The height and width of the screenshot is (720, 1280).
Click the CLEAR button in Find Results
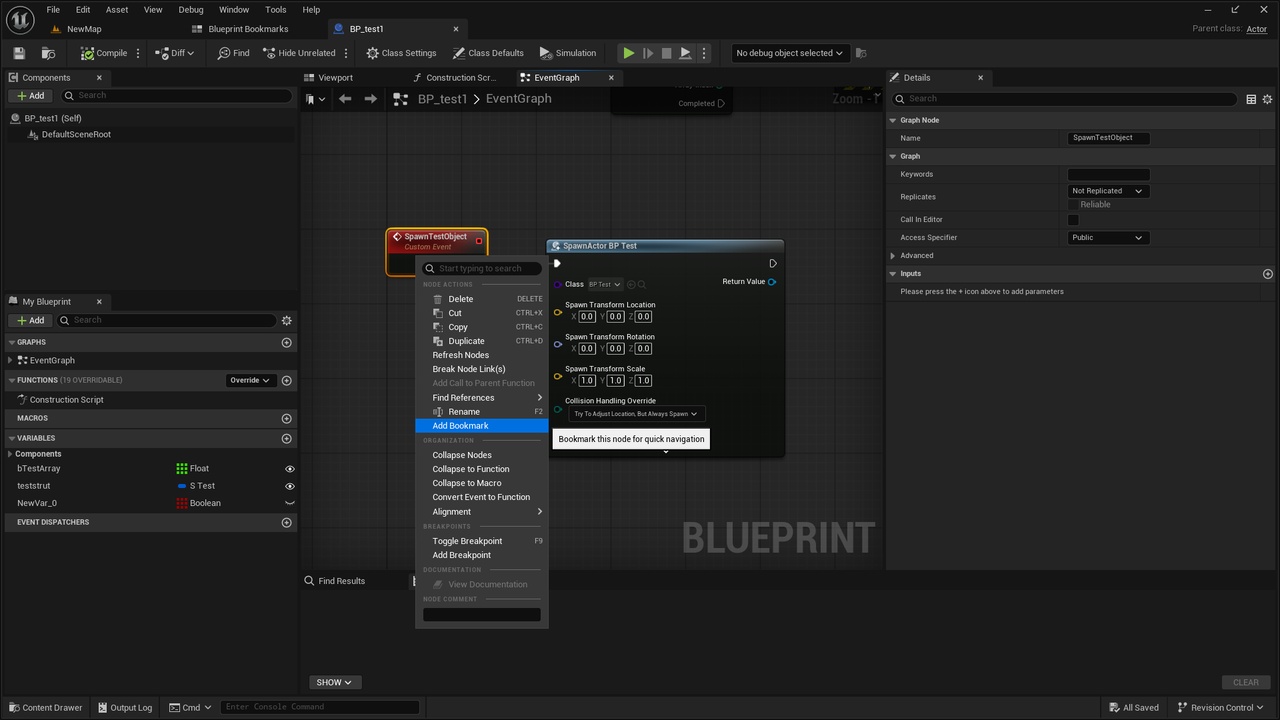pos(1246,683)
